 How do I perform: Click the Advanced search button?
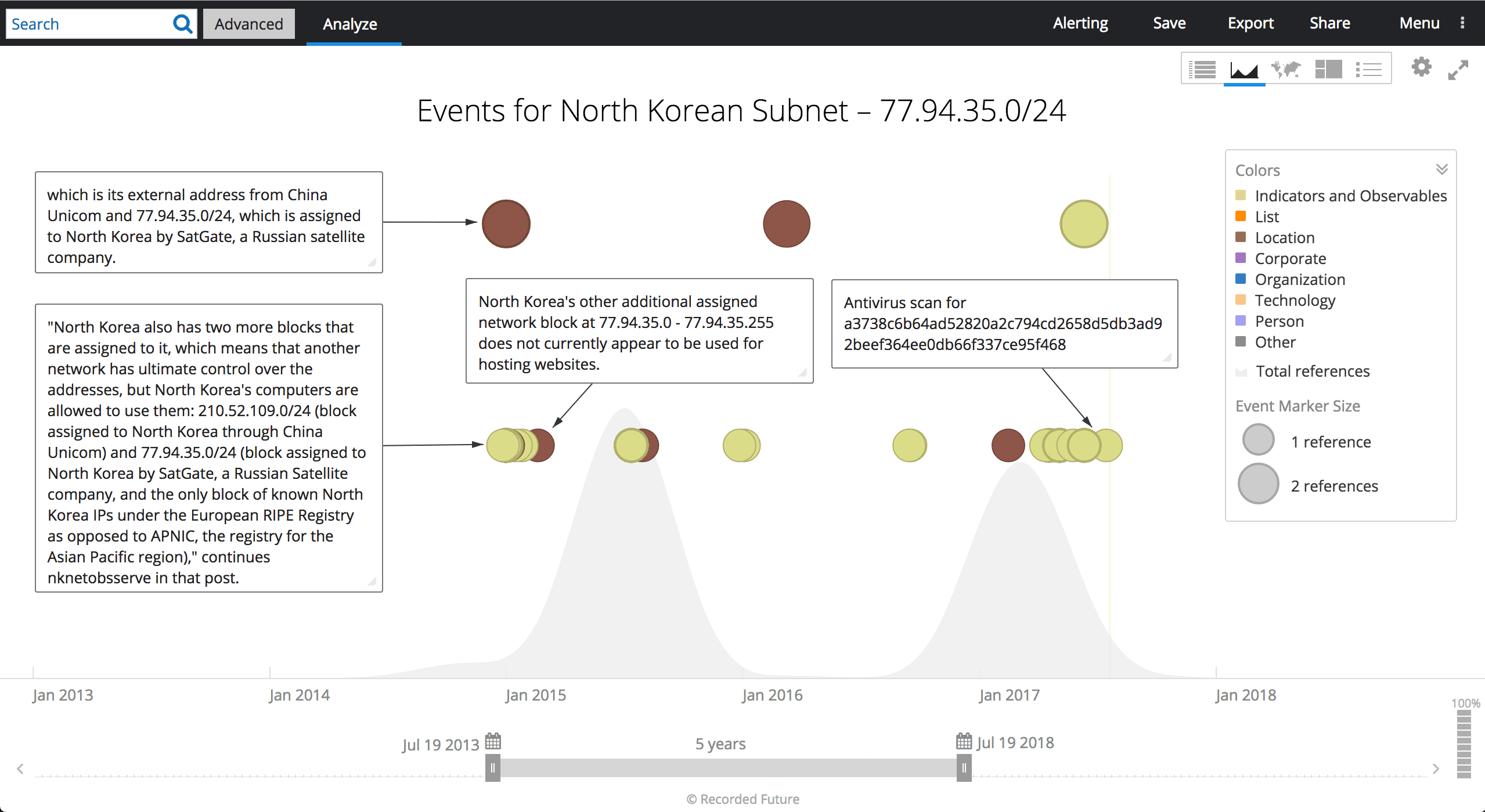(x=247, y=23)
